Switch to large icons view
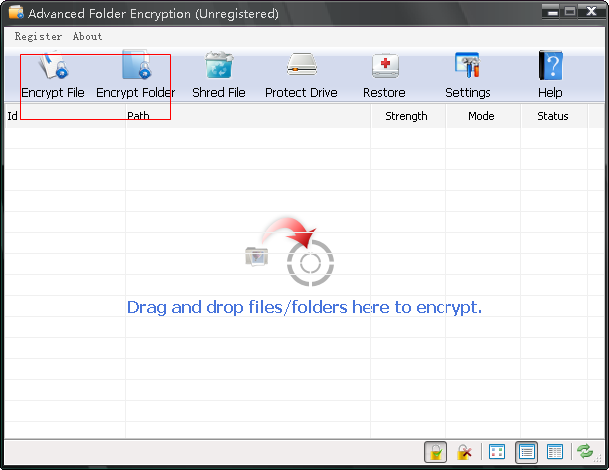 pyautogui.click(x=497, y=452)
